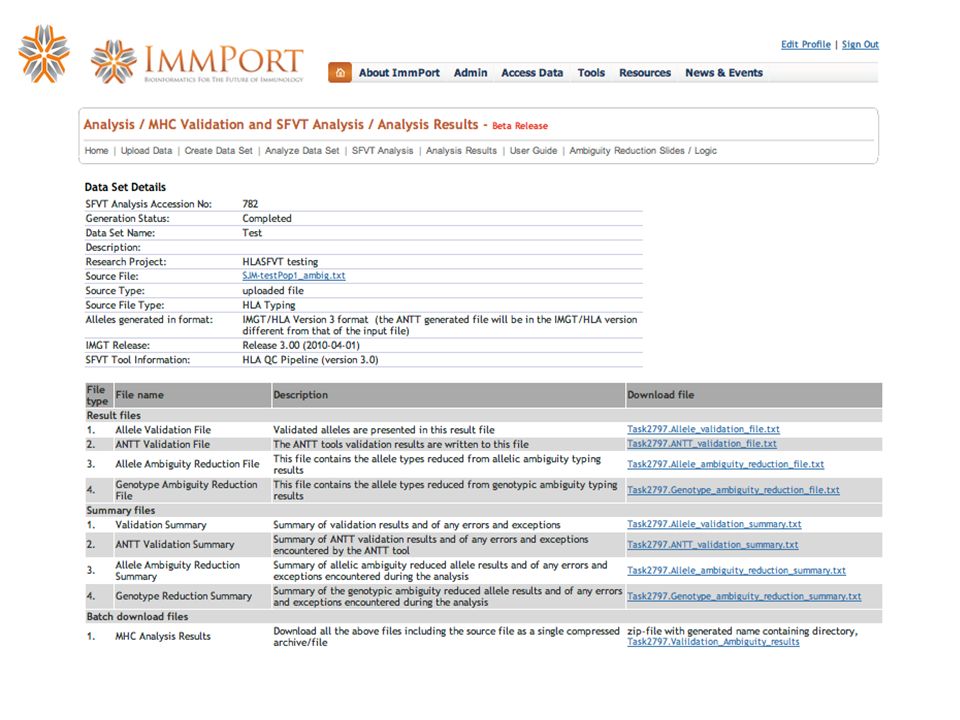960x720 pixels.
Task: Click the Data Set Name value Test
Action: pos(252,233)
